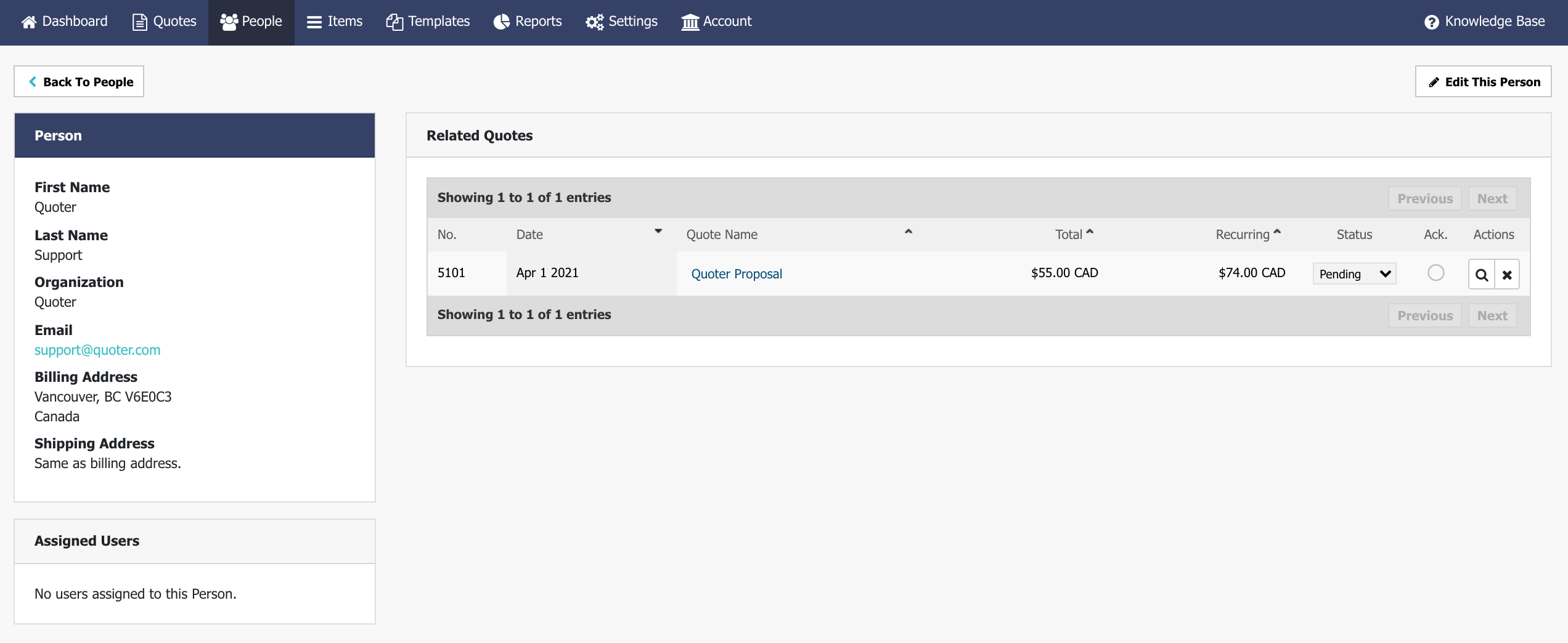Click Edit This Person button
This screenshot has width=1568, height=643.
pos(1483,81)
